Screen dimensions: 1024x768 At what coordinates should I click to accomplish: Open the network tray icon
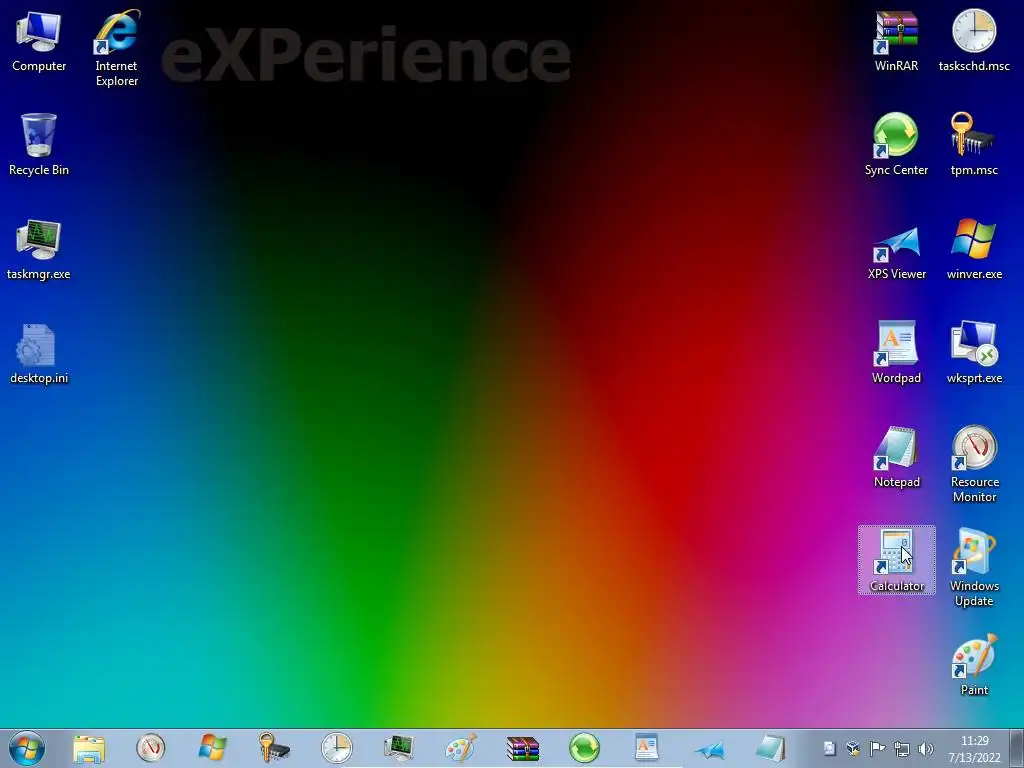click(x=902, y=748)
